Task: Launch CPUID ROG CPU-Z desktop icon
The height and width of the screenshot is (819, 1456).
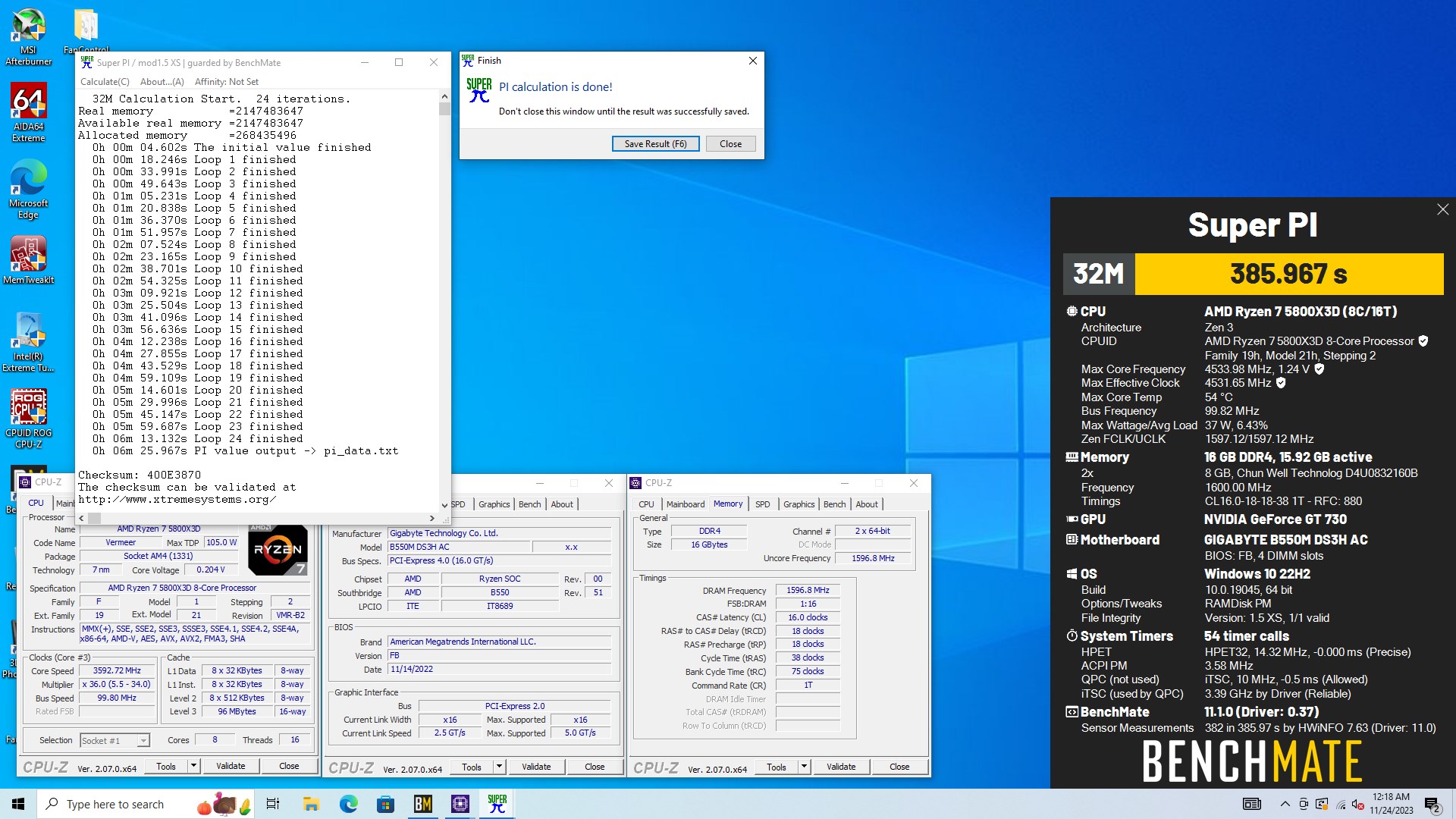Action: [28, 419]
